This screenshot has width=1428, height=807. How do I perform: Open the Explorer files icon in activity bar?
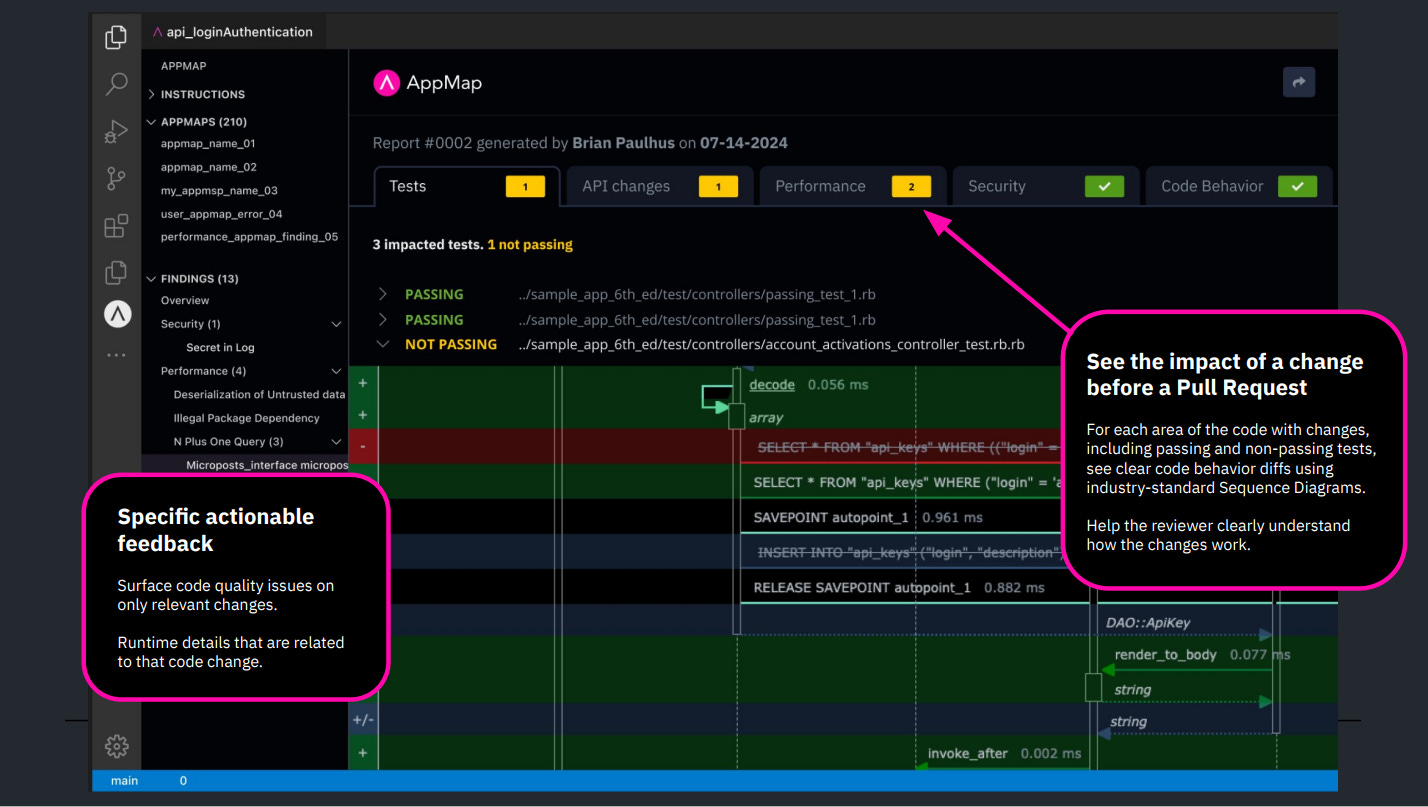[x=117, y=38]
